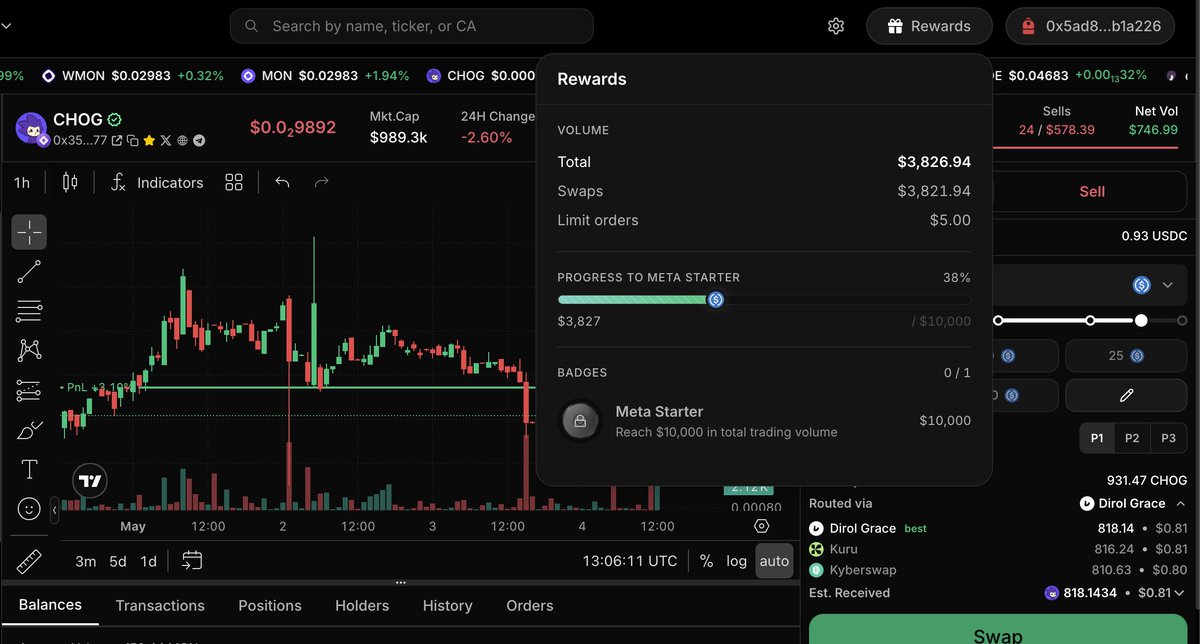Image resolution: width=1200 pixels, height=644 pixels.
Task: Toggle log scale on chart
Action: coord(737,561)
